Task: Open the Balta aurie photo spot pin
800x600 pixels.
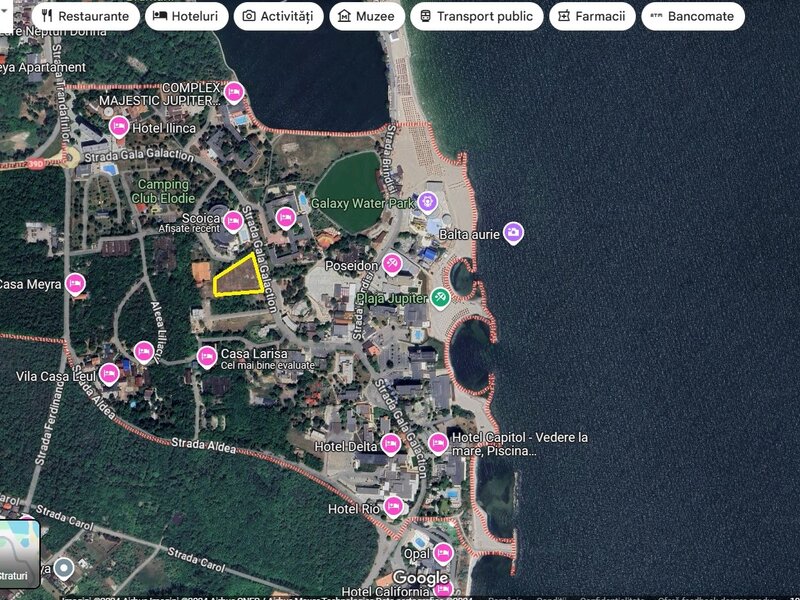Action: pyautogui.click(x=513, y=233)
